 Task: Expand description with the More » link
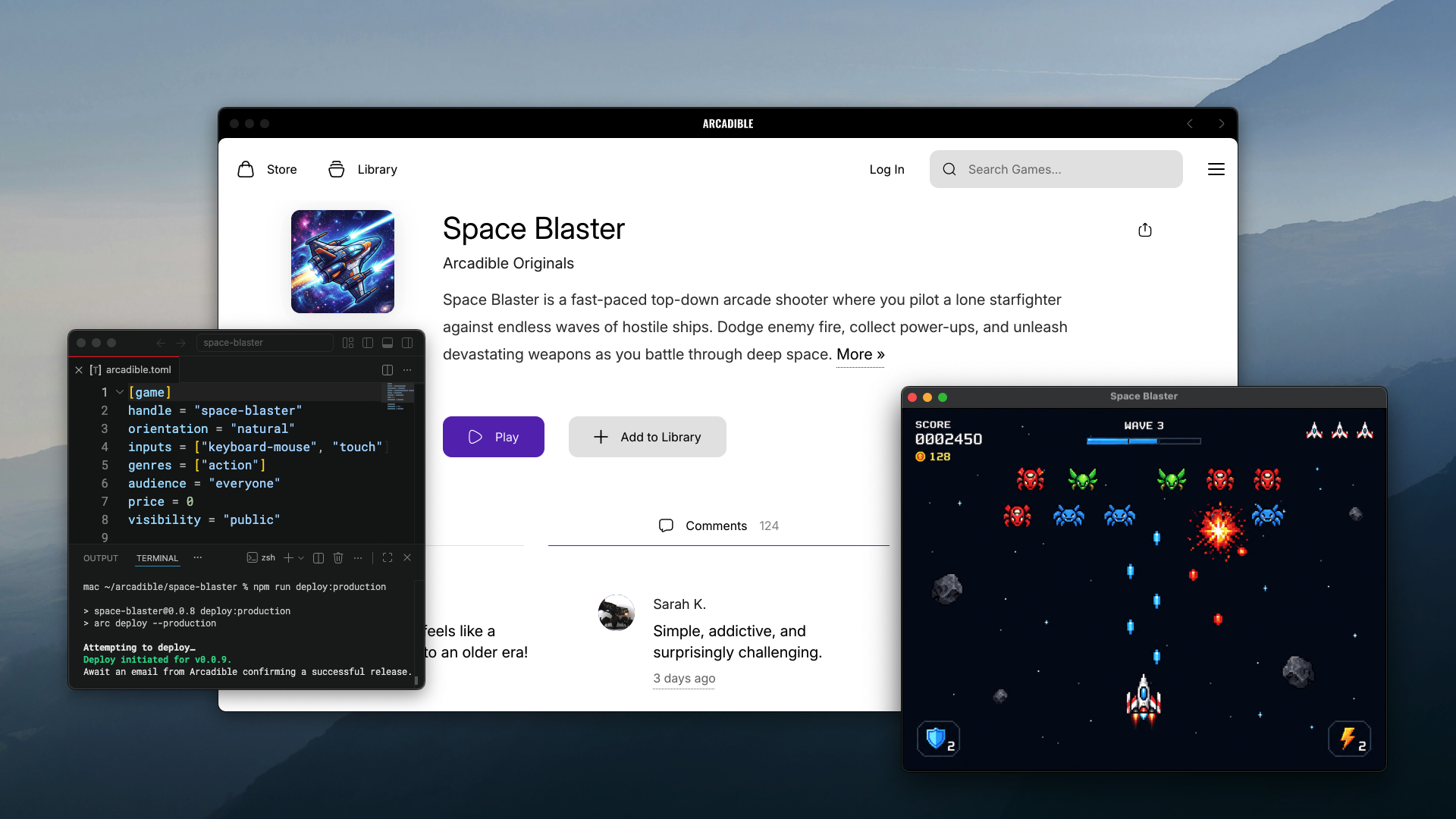coord(860,355)
